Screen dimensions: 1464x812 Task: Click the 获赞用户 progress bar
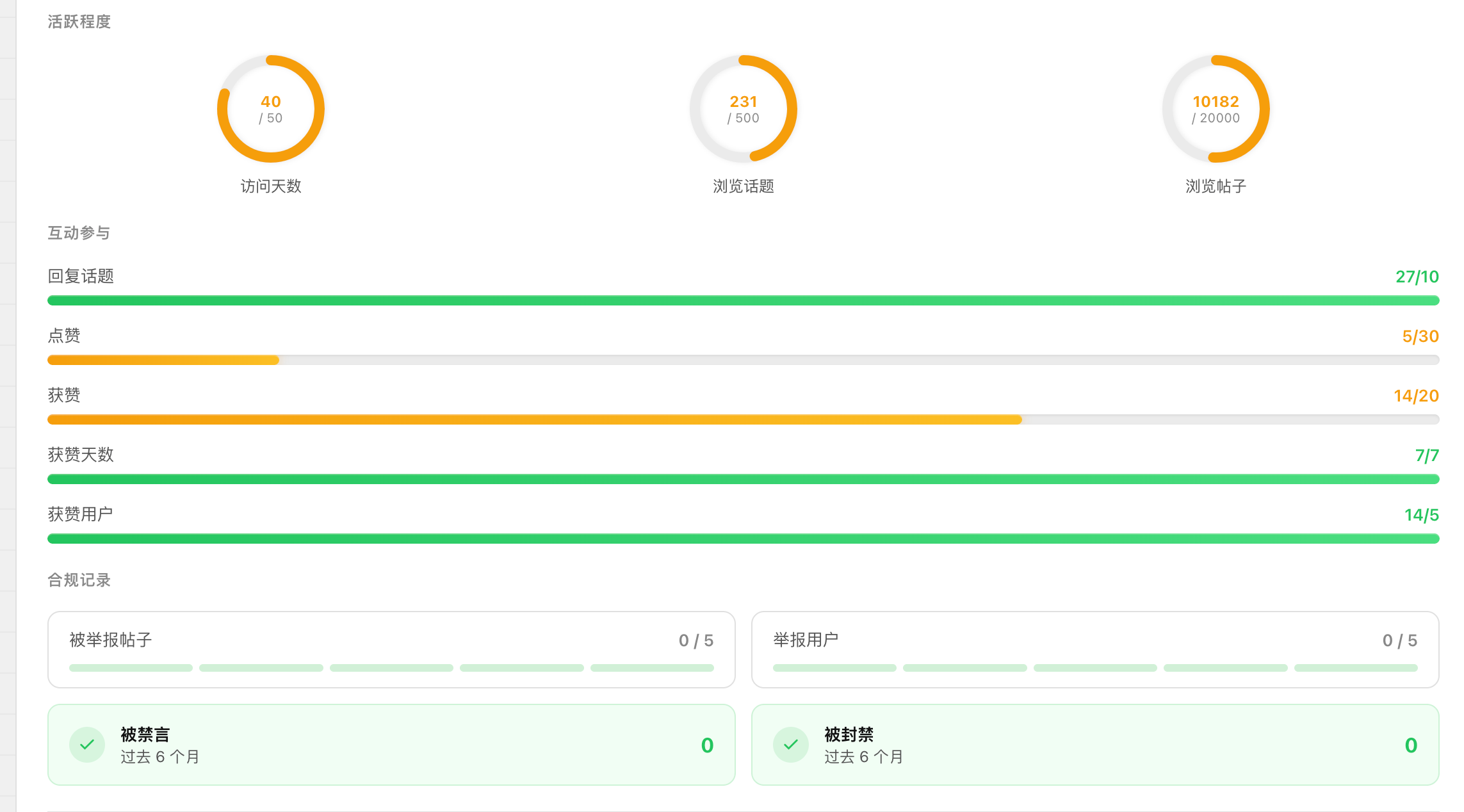point(744,539)
